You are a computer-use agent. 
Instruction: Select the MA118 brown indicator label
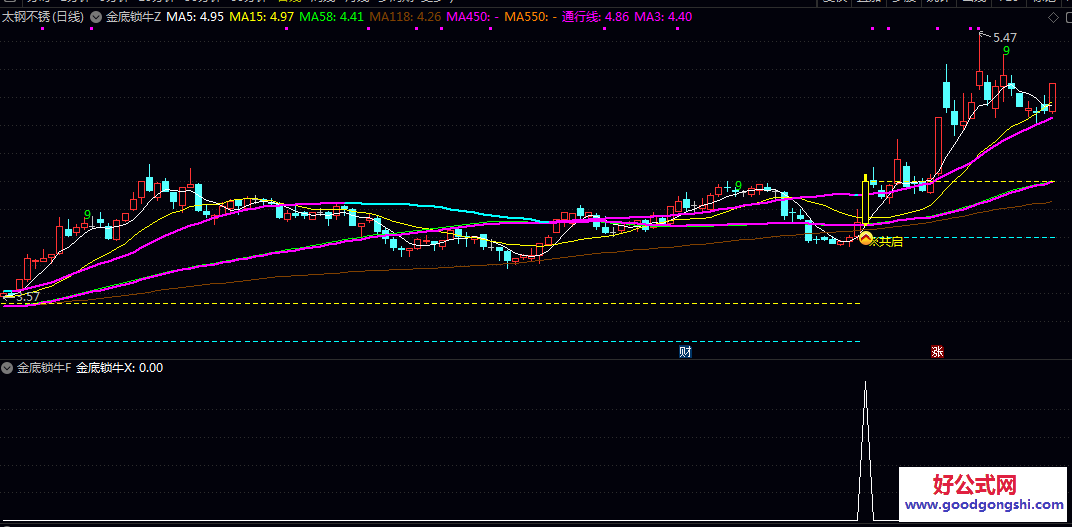(403, 17)
